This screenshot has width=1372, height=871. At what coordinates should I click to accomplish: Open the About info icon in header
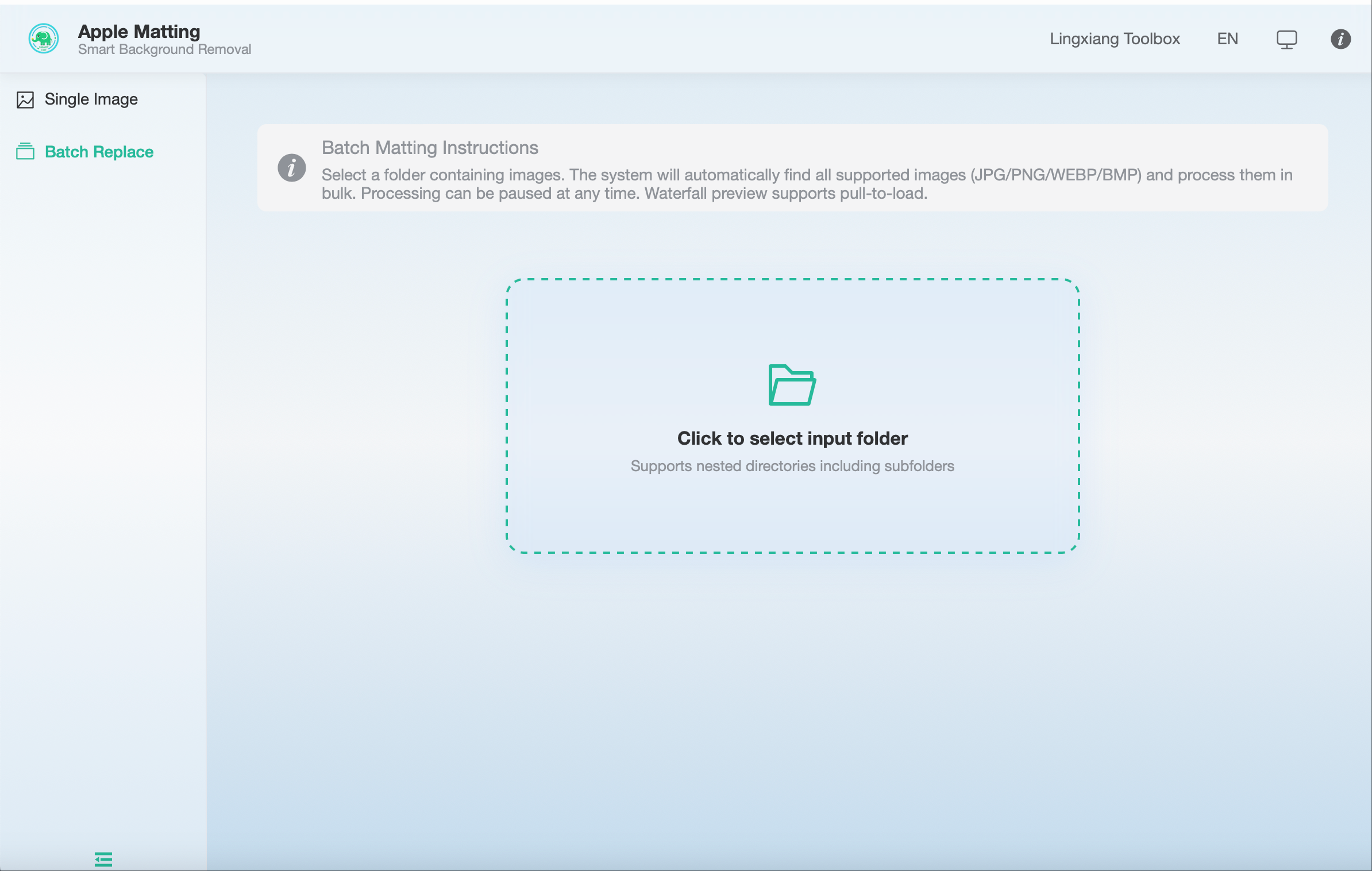(1340, 39)
